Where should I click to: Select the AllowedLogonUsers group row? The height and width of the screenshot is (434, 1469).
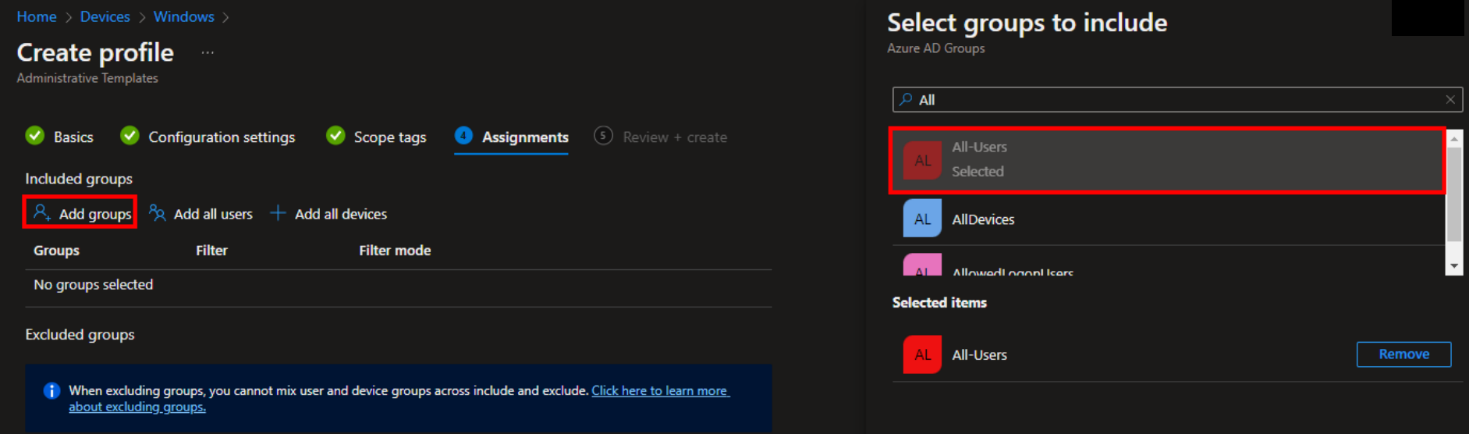pyautogui.click(x=1012, y=270)
